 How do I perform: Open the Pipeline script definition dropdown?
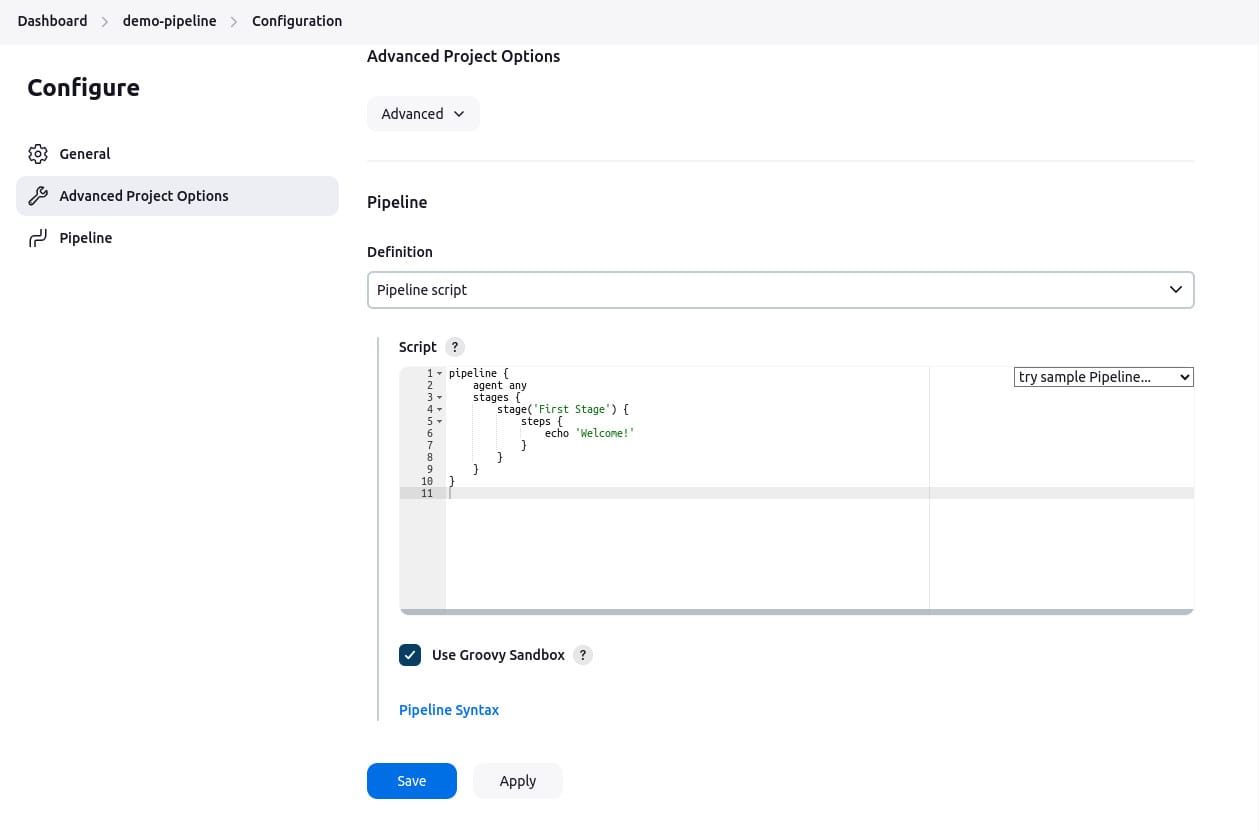click(780, 290)
